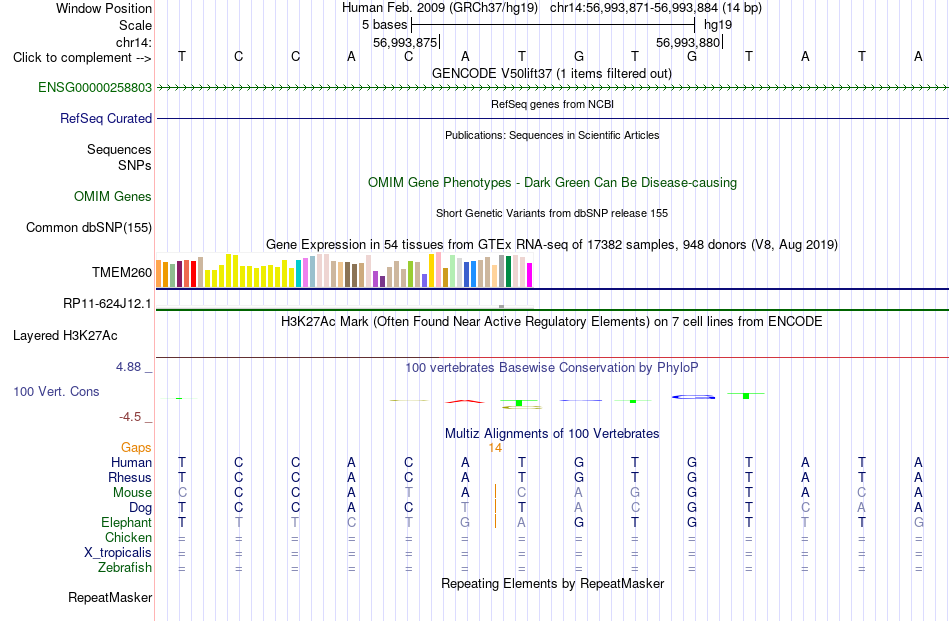The height and width of the screenshot is (621, 950).
Task: Click the 4.88 PhyloP upper limit value
Action: [128, 367]
